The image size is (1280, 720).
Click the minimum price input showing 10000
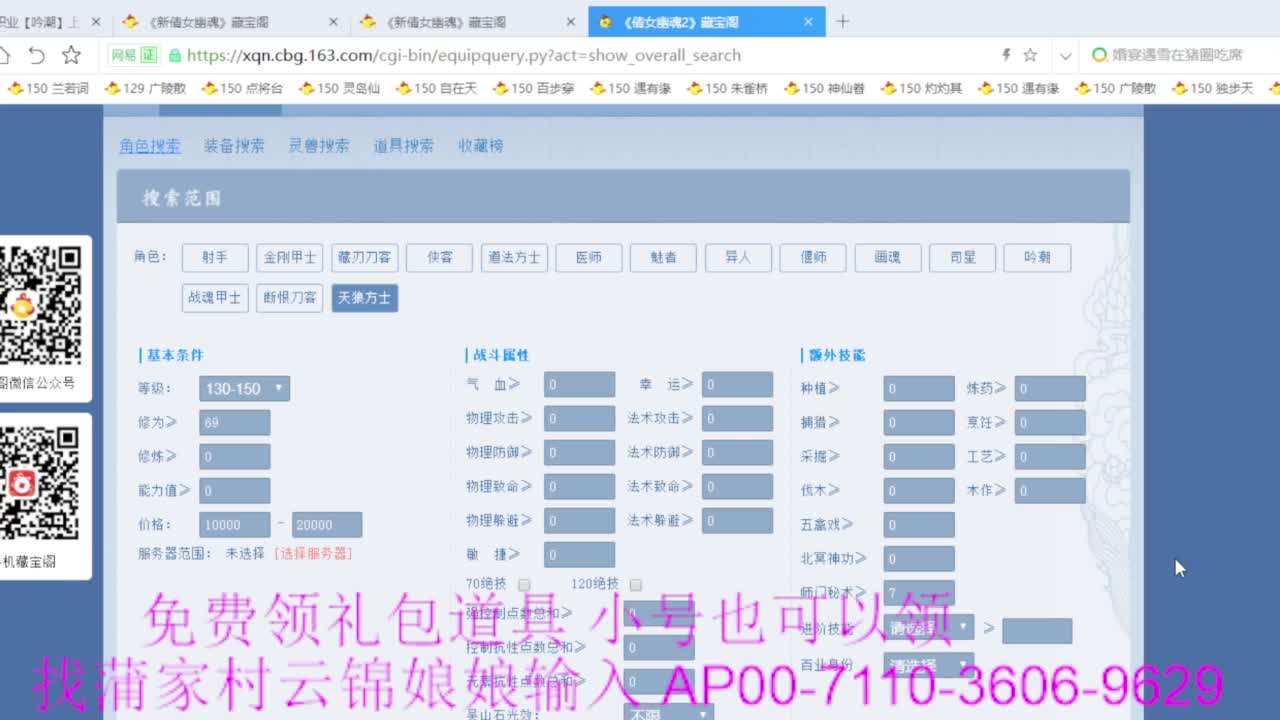234,524
